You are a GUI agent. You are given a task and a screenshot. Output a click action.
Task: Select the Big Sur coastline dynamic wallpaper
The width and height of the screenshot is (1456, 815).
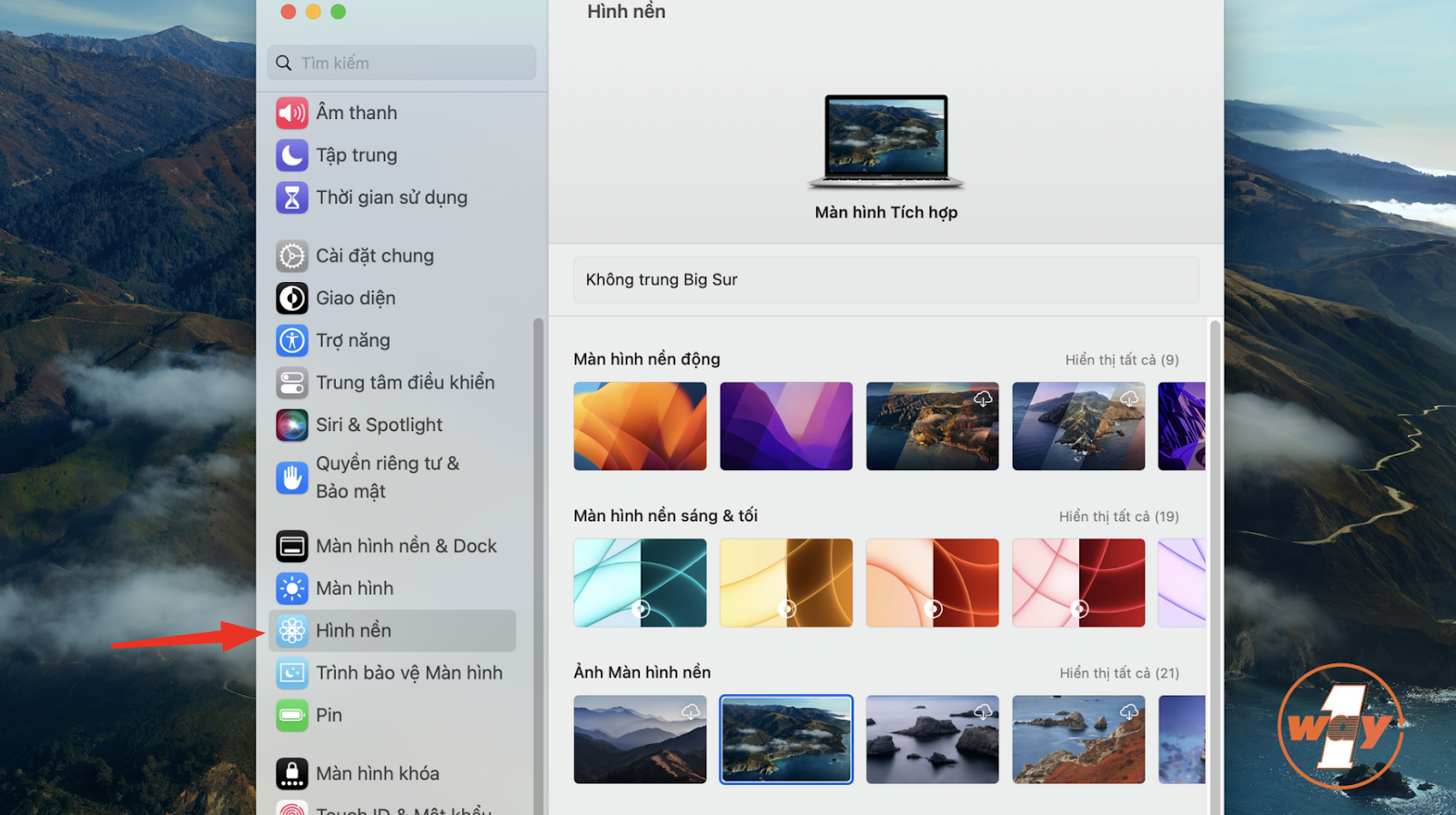tap(932, 426)
